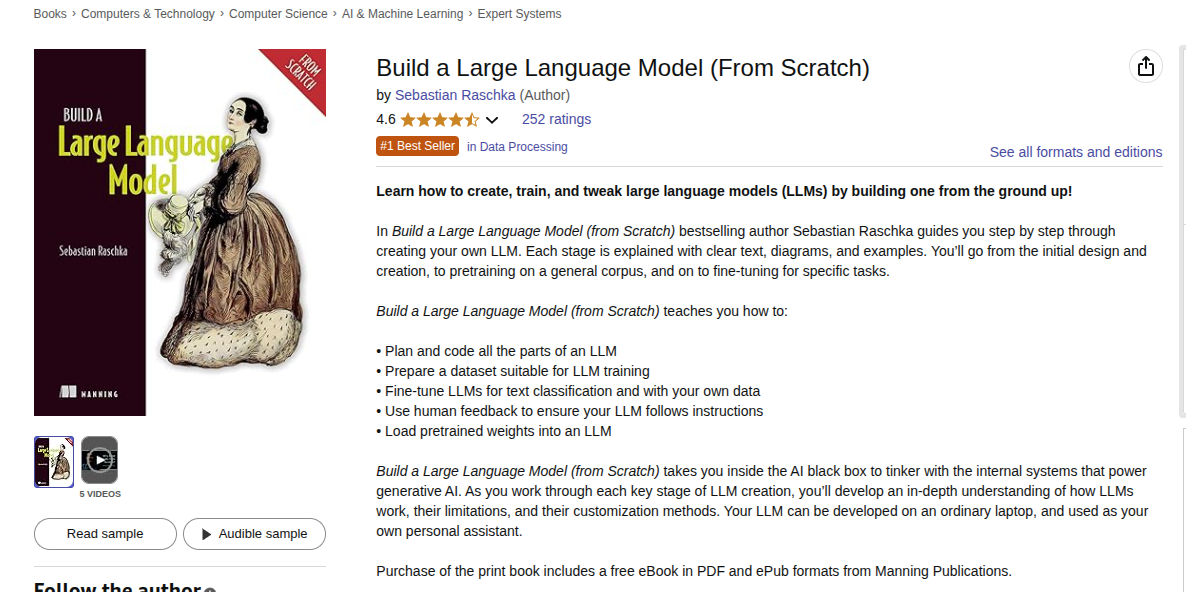Image resolution: width=1186 pixels, height=592 pixels.
Task: Click the Audible sample play button
Action: [254, 534]
